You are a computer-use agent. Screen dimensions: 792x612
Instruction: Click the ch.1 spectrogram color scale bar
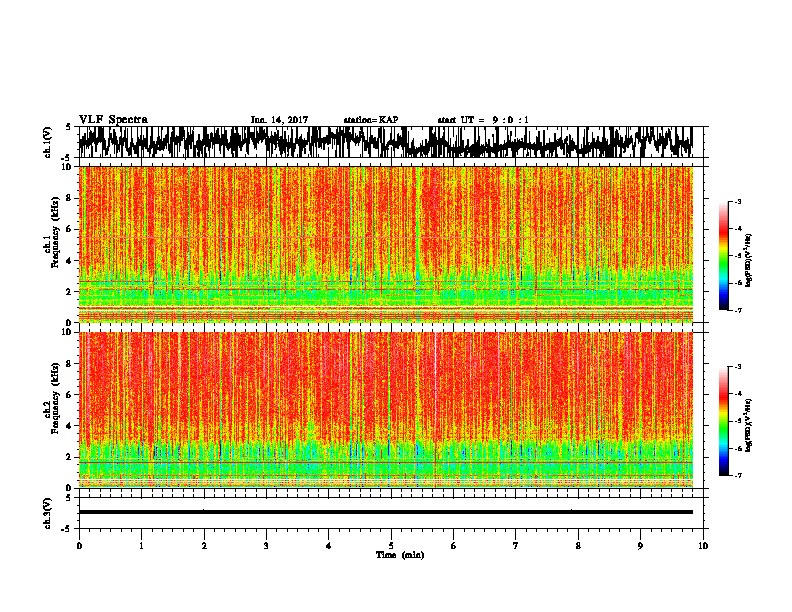pyautogui.click(x=724, y=256)
